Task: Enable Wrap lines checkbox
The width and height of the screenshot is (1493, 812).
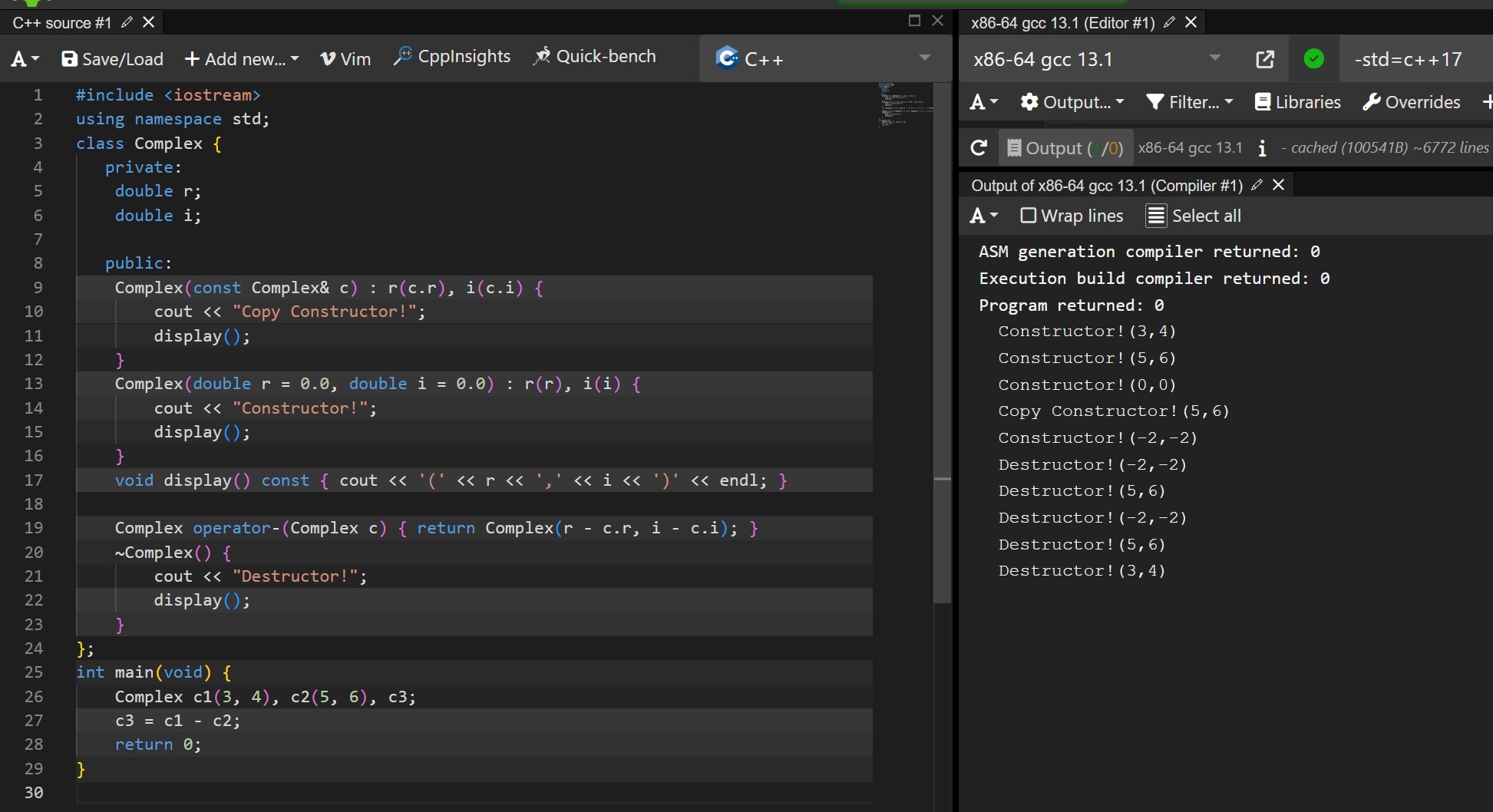Action: click(1029, 216)
